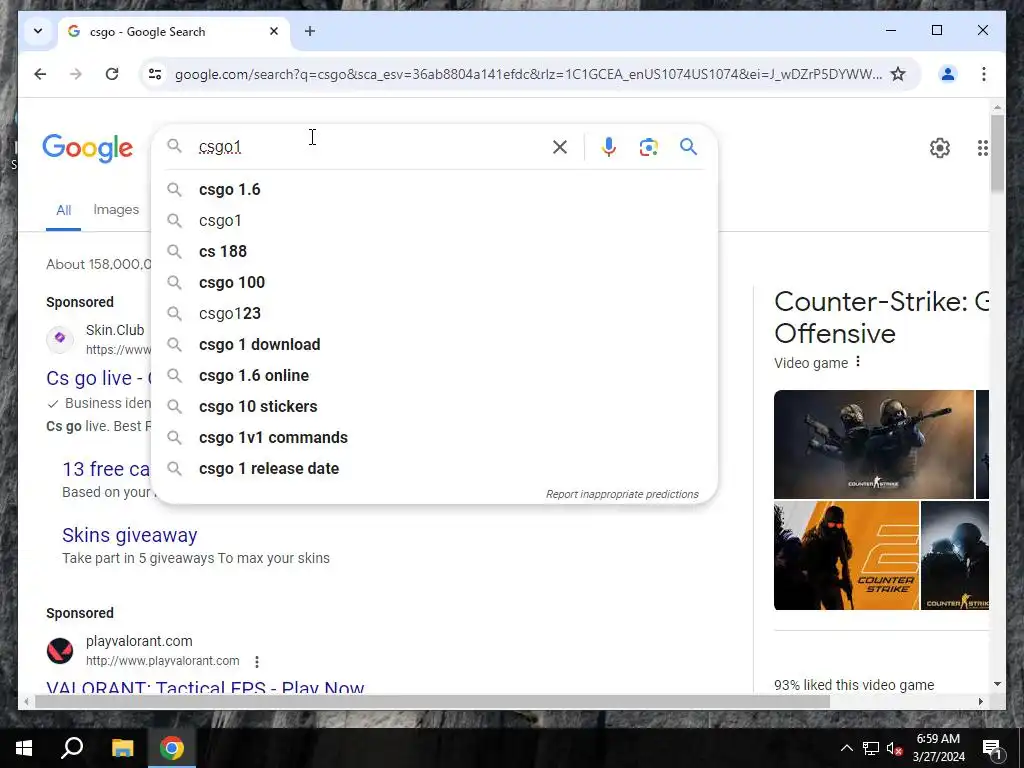
Task: Open the dark blue Counter-Strike thumbnail
Action: point(955,556)
